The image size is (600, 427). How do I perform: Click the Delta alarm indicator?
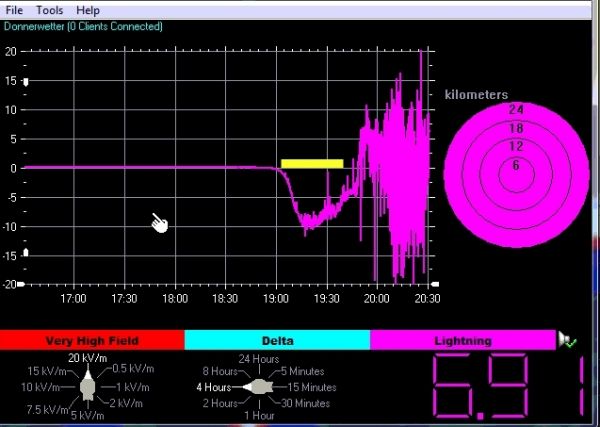coord(277,341)
